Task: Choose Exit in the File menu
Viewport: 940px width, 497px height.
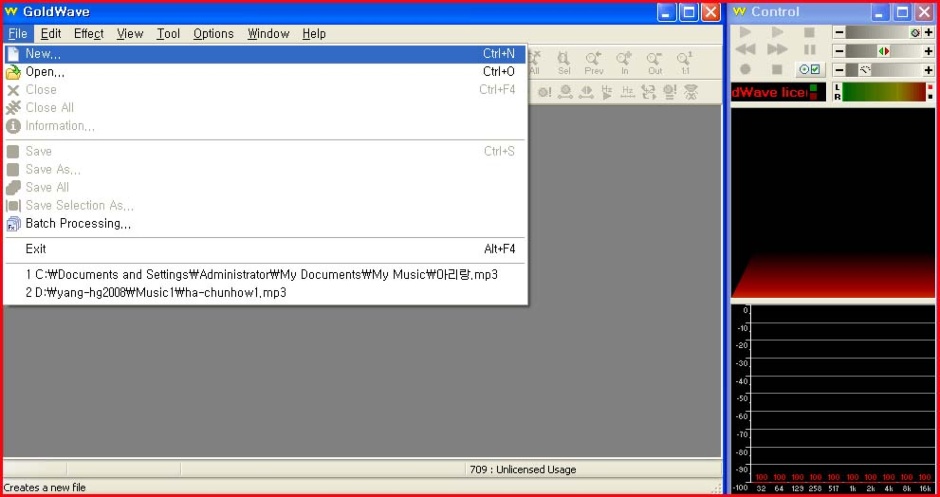Action: (x=265, y=249)
